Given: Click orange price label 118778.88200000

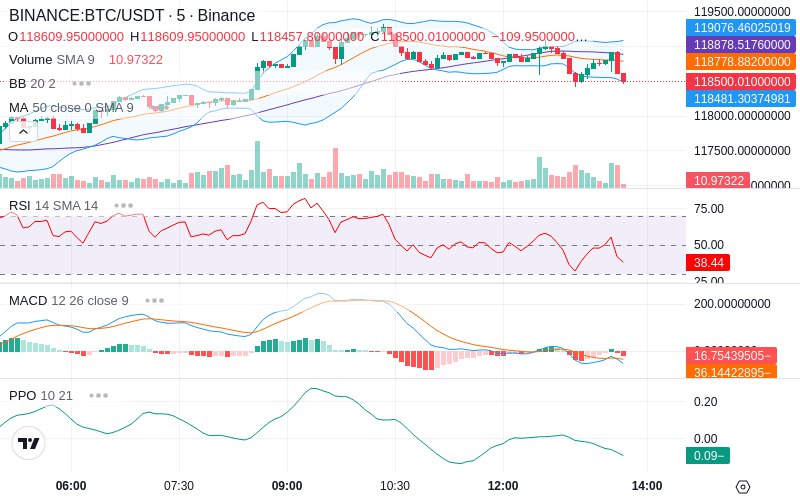Looking at the screenshot, I should [741, 62].
